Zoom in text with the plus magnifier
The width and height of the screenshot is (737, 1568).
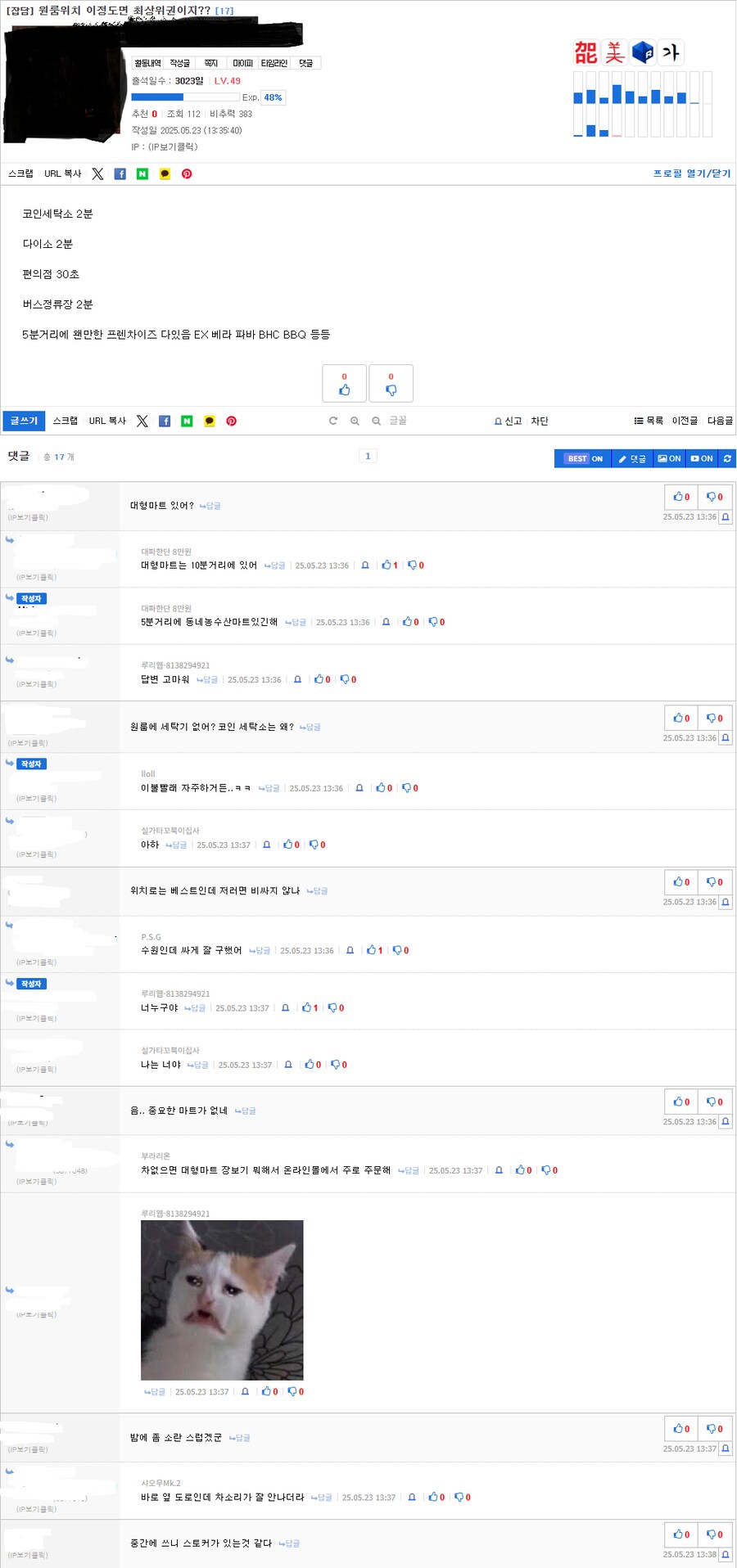click(355, 421)
